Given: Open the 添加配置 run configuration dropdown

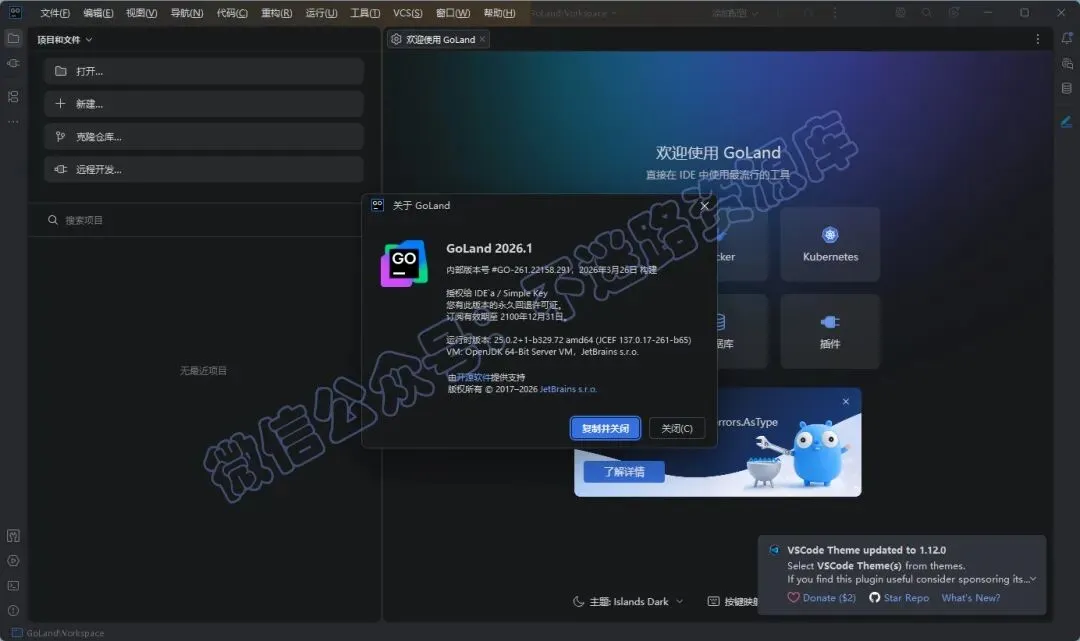Looking at the screenshot, I should (x=735, y=12).
